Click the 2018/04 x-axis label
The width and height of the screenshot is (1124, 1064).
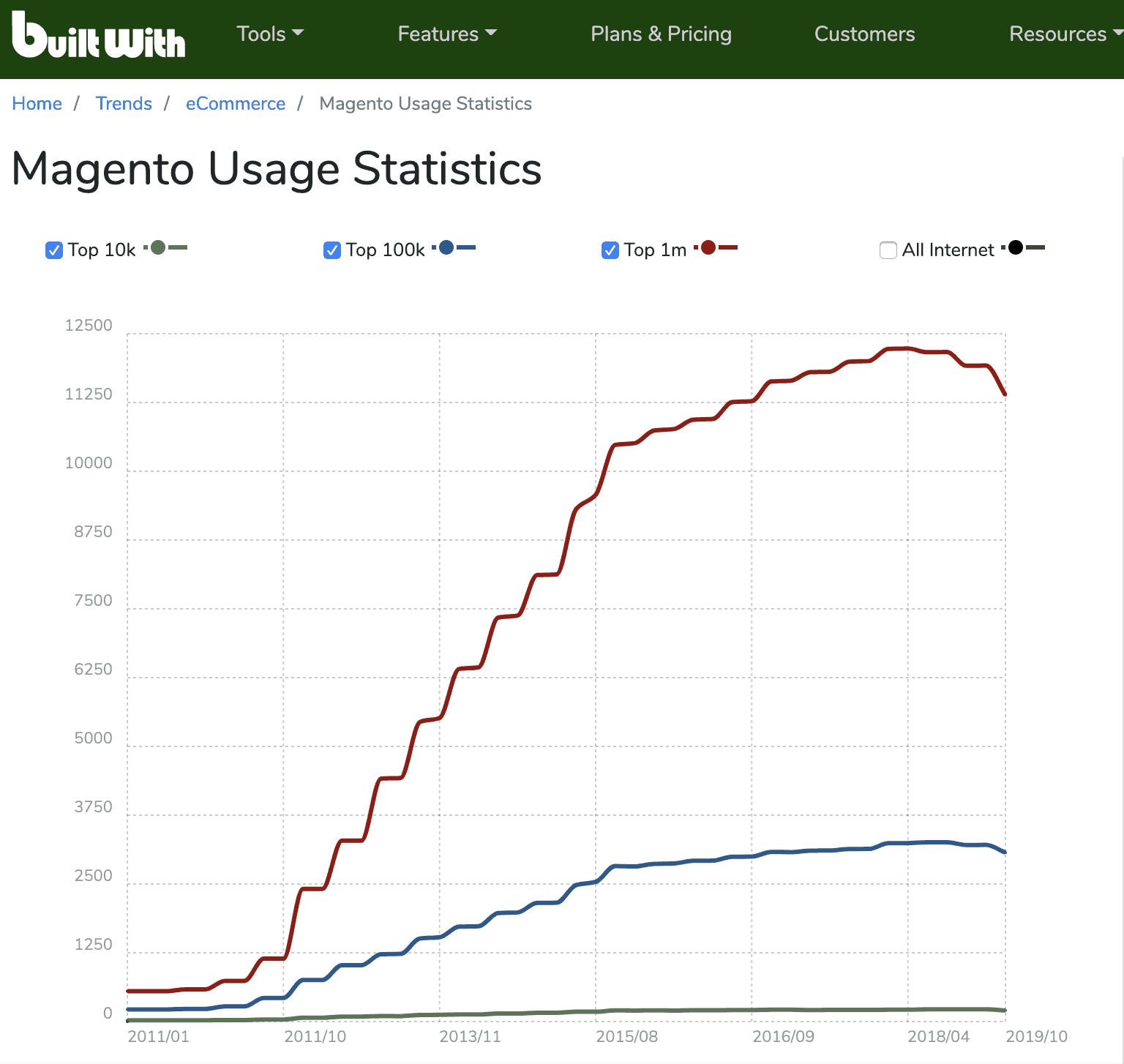tap(938, 1037)
